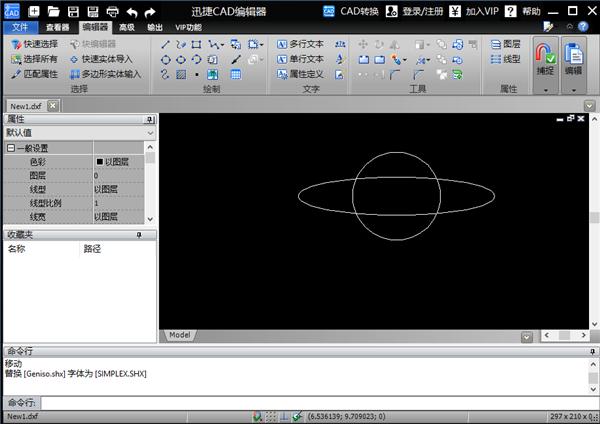Click the print icon in quick toolbar
The width and height of the screenshot is (600, 424).
click(112, 11)
